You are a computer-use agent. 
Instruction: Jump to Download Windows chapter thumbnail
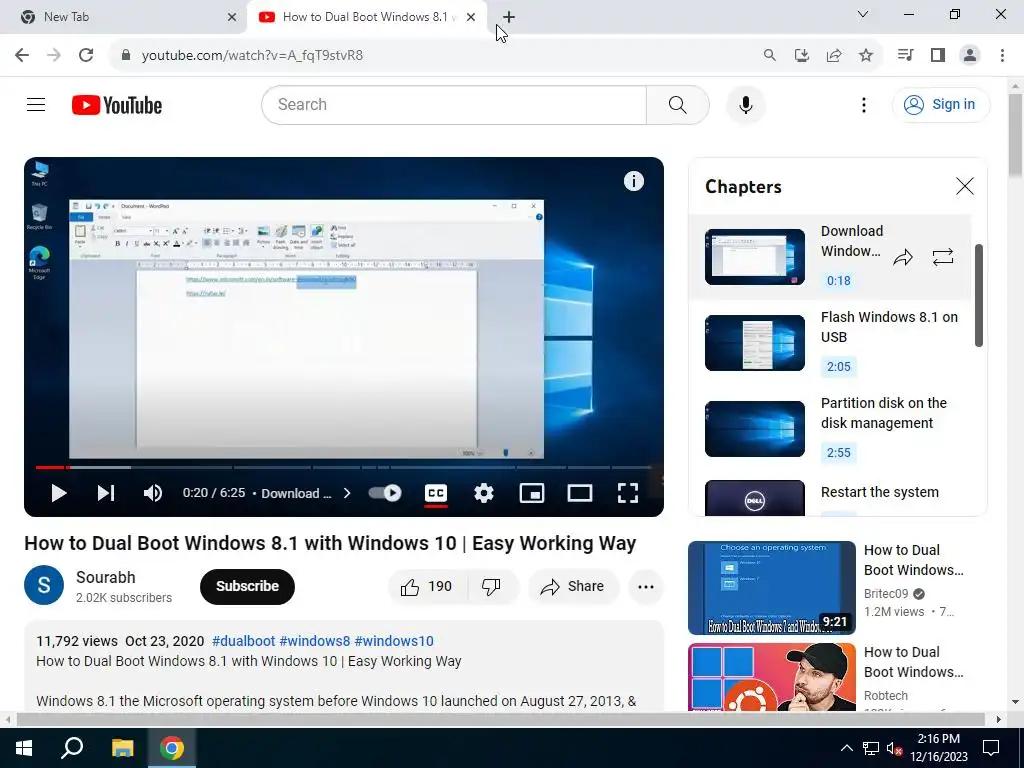(x=754, y=257)
